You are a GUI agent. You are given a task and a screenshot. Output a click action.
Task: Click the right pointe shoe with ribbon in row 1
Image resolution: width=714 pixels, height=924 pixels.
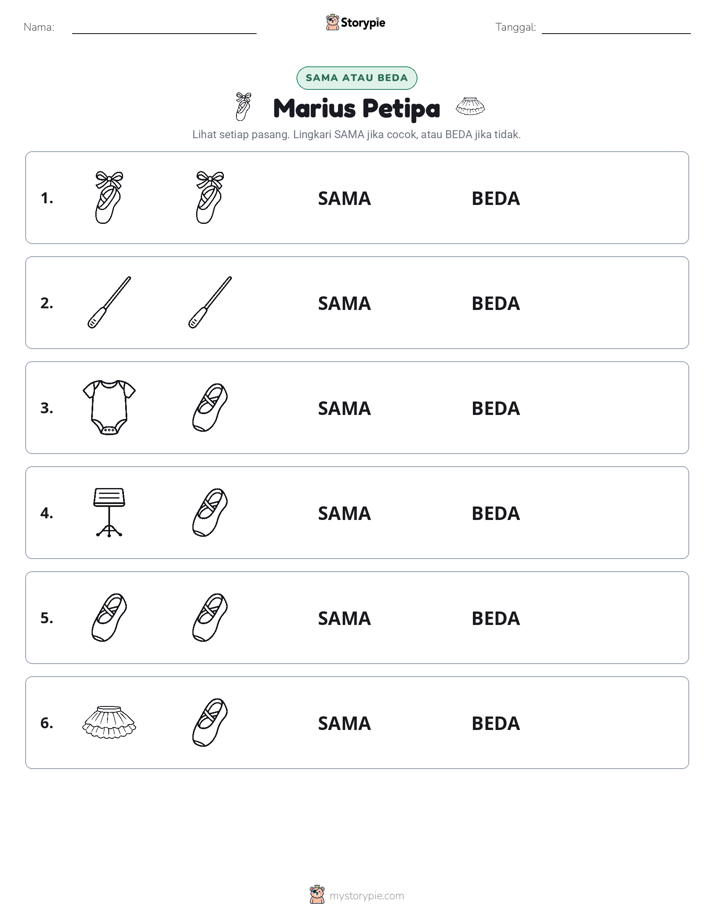pyautogui.click(x=210, y=197)
